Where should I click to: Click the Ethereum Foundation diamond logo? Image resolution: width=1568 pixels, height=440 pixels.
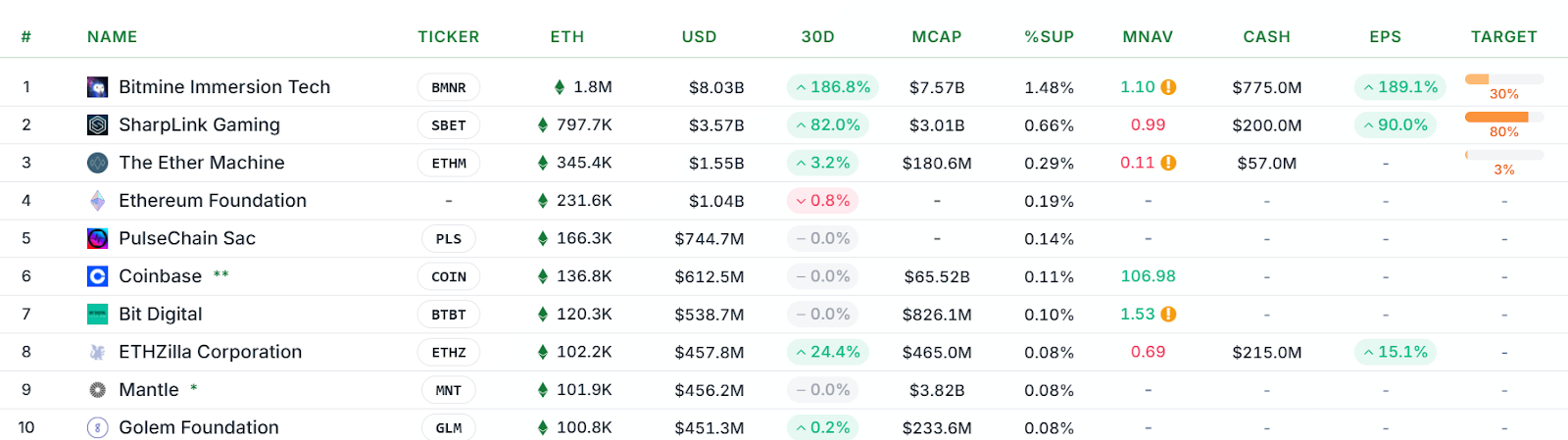[x=97, y=201]
